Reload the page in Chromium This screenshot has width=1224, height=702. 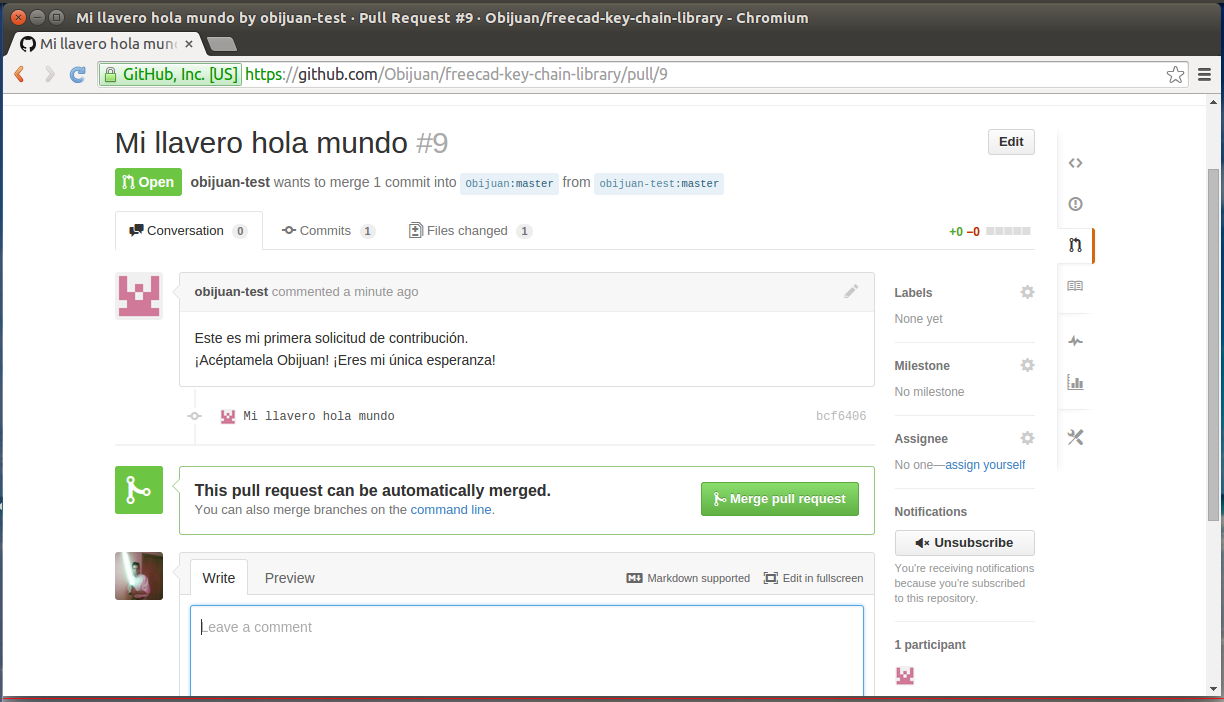77,75
